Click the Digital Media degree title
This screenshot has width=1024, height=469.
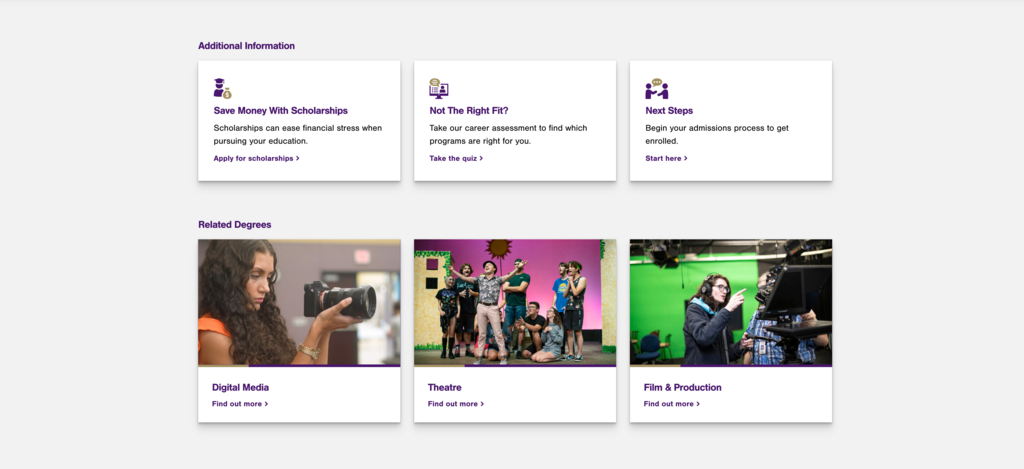pos(240,387)
